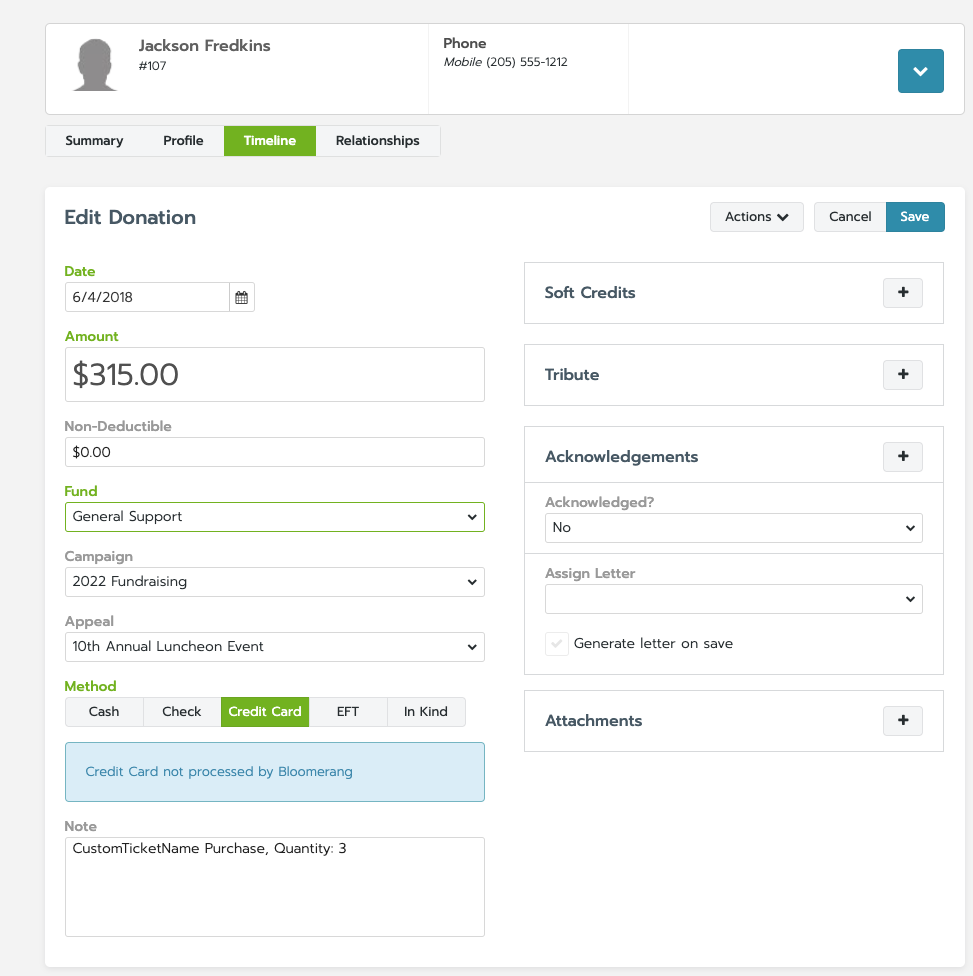973x976 pixels.
Task: Add an acknowledgement with plus icon
Action: coord(903,457)
